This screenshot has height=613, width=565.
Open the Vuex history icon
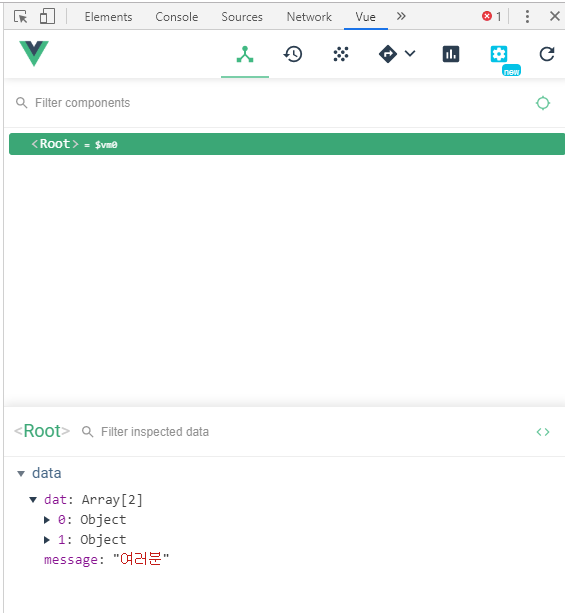click(x=292, y=54)
